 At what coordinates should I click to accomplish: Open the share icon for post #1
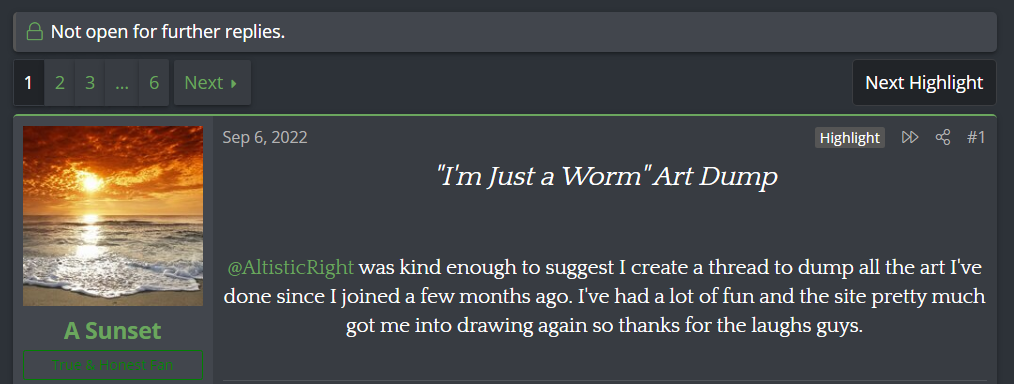[943, 137]
